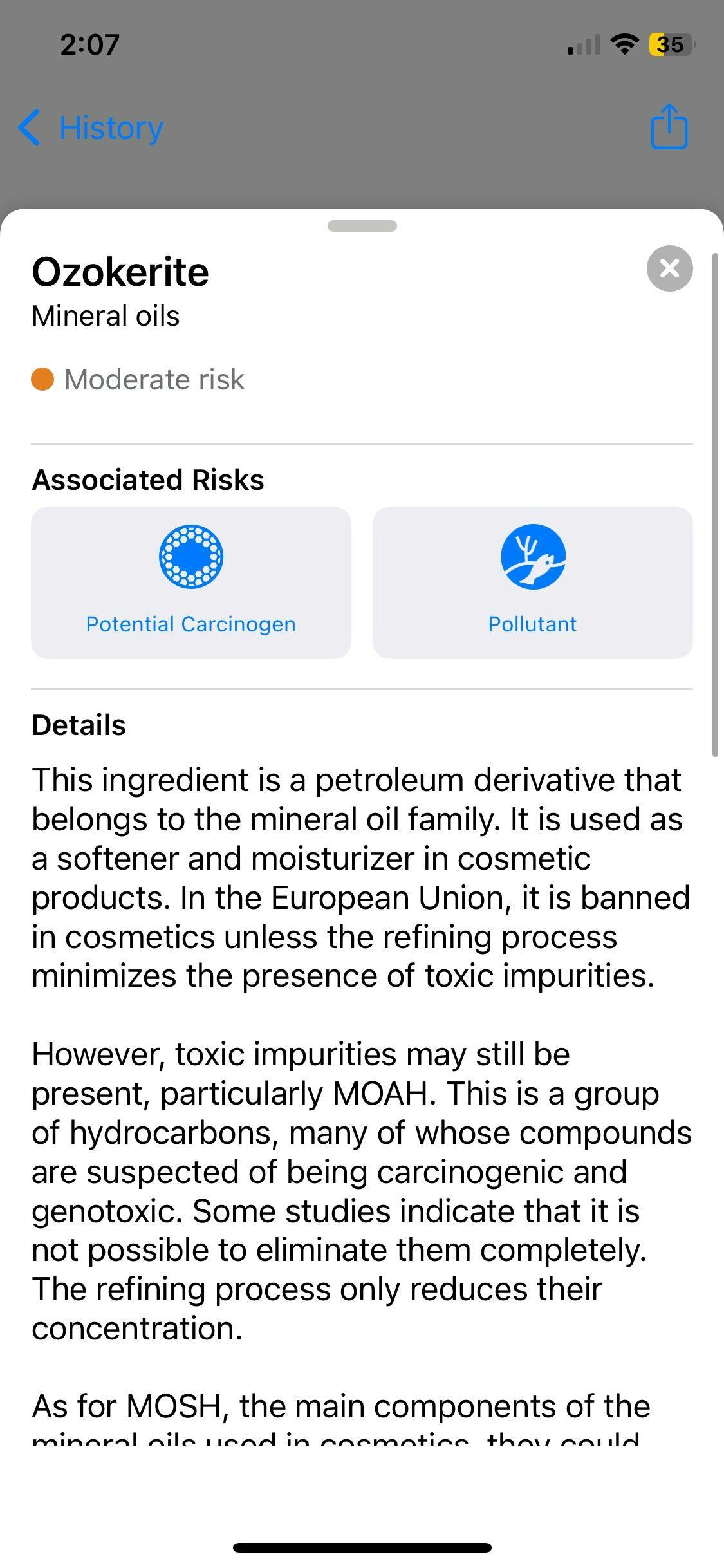This screenshot has width=724, height=1568.
Task: Tap the cellular signal bars
Action: [584, 46]
